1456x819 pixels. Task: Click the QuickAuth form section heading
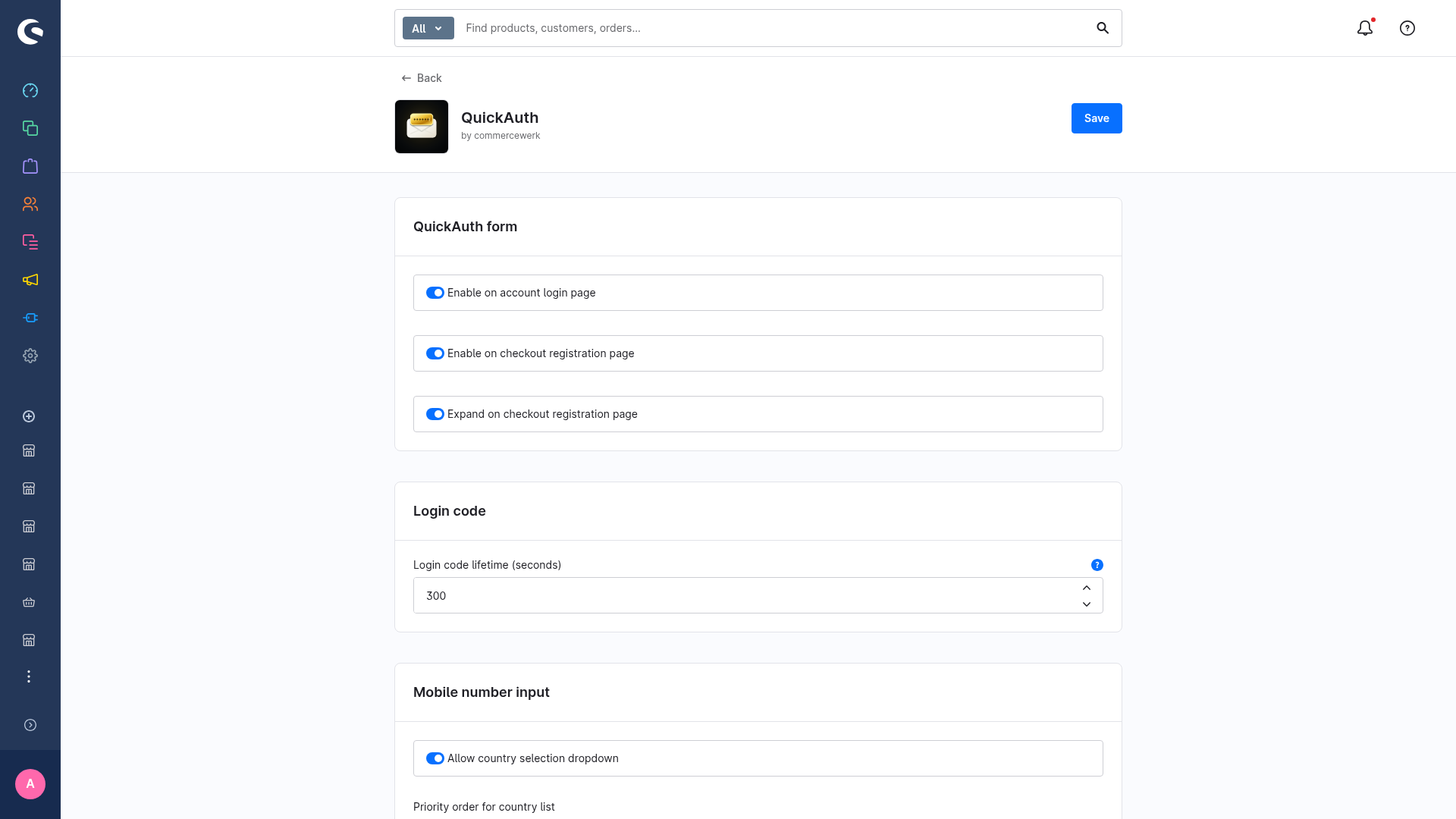(x=465, y=227)
